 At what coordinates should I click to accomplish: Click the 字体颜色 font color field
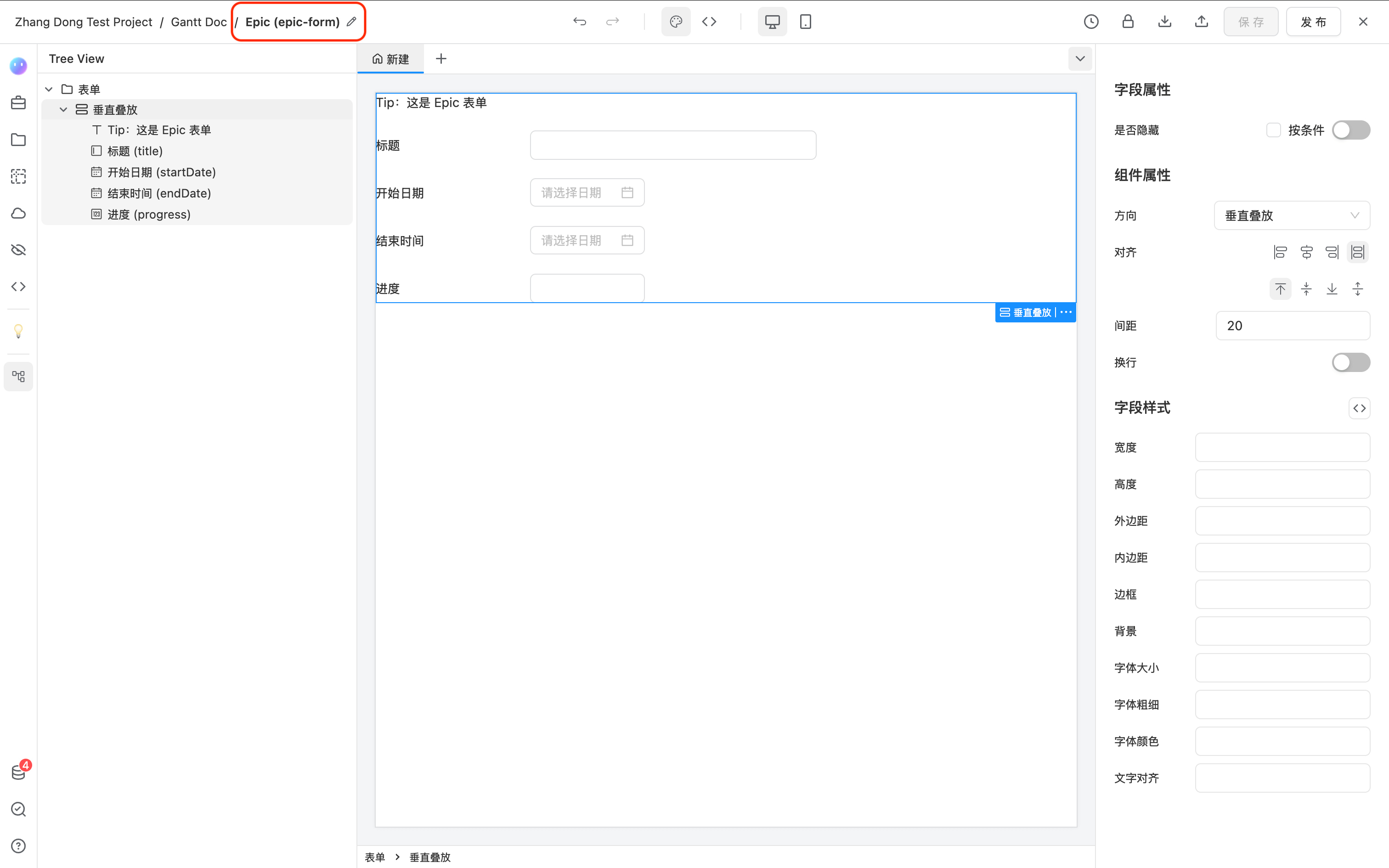[1282, 741]
